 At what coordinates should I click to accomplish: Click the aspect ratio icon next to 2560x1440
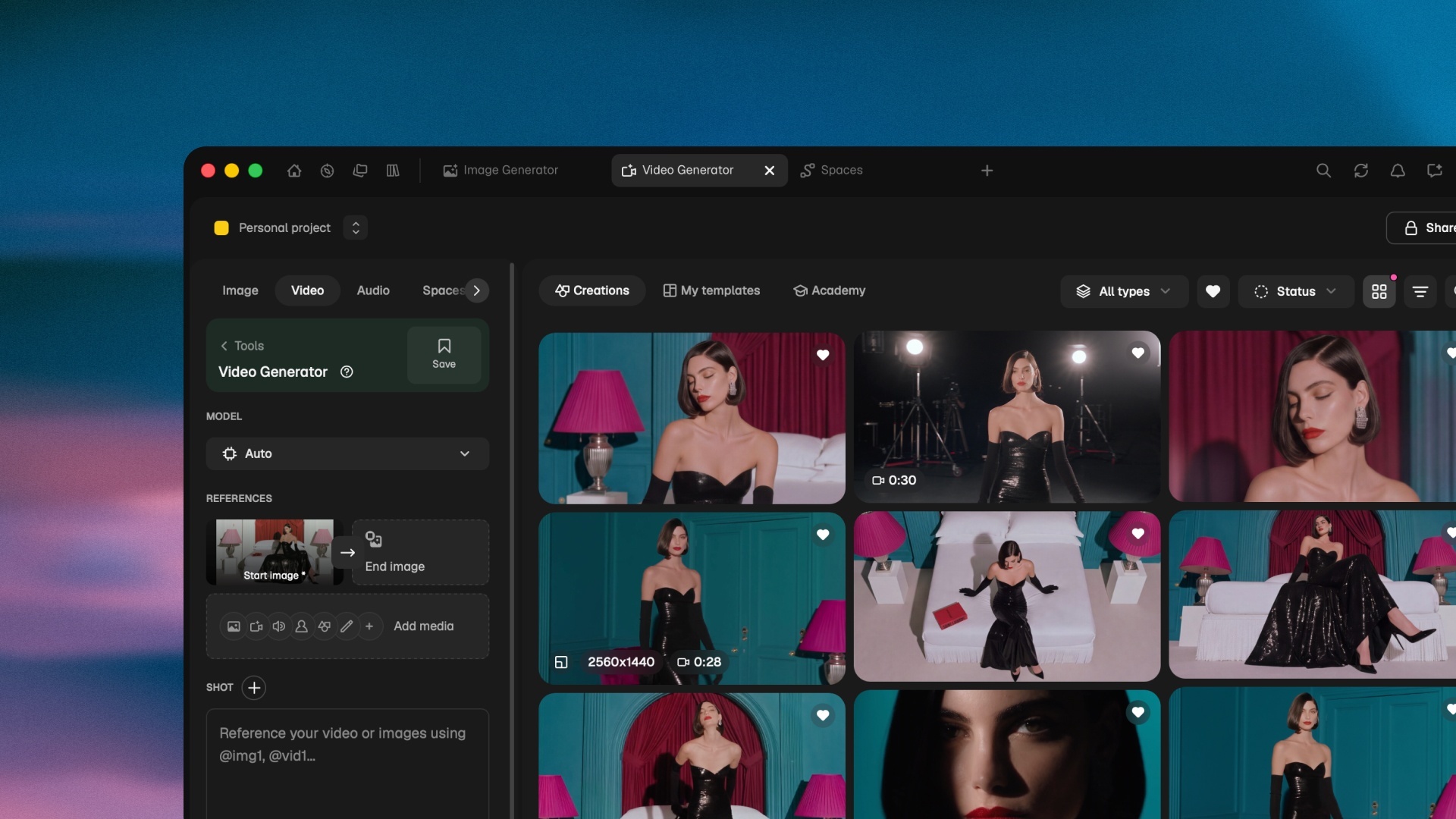coord(561,662)
